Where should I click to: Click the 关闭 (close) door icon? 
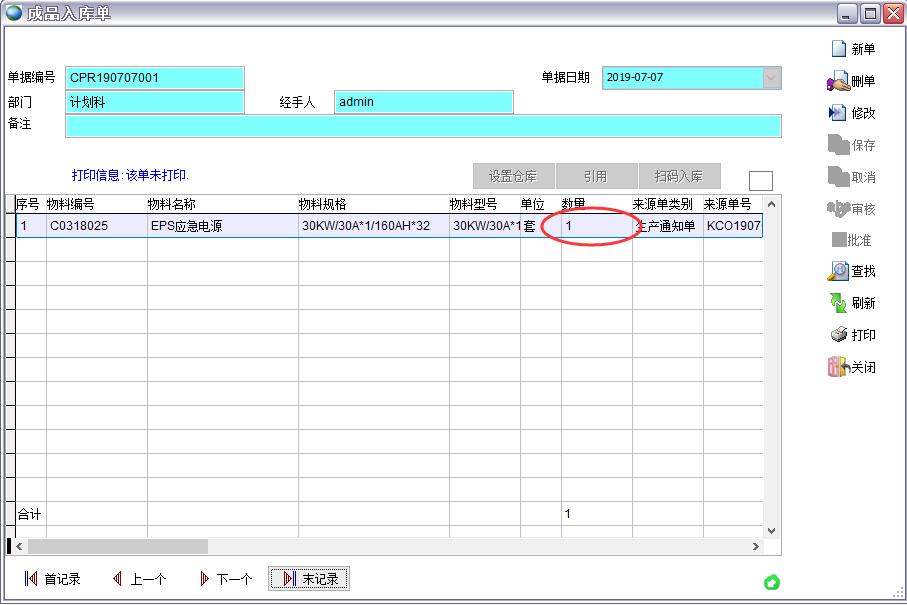(838, 367)
